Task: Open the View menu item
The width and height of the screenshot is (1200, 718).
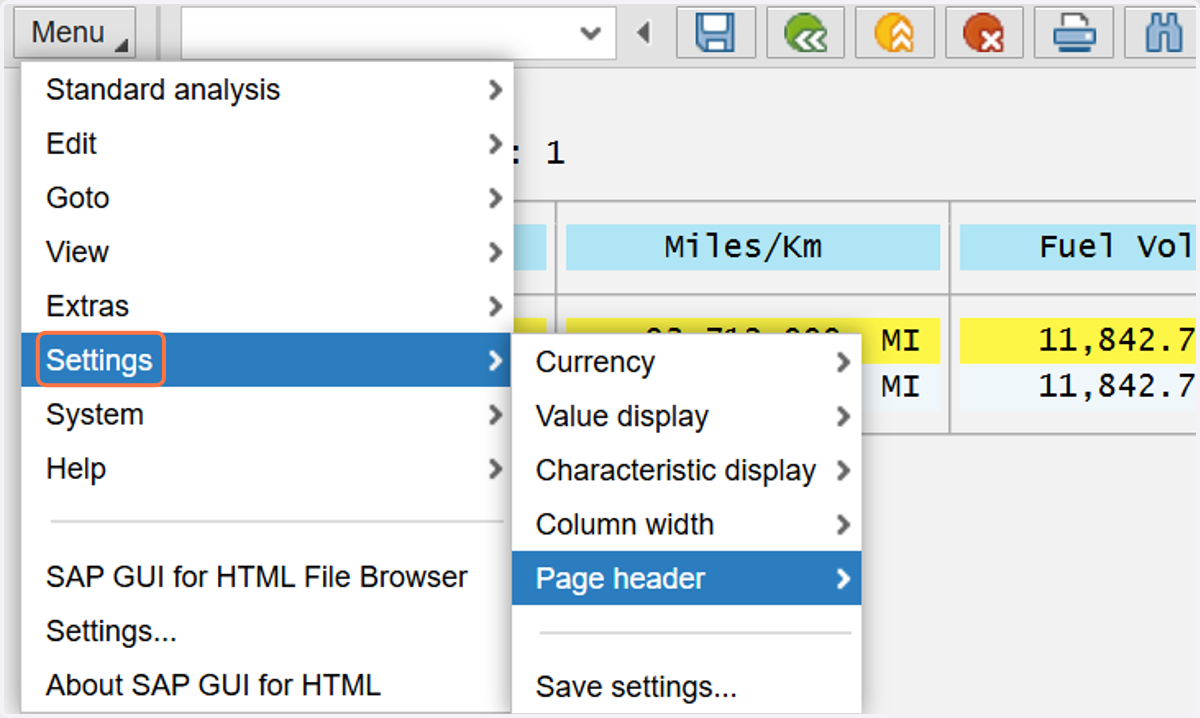Action: point(267,252)
